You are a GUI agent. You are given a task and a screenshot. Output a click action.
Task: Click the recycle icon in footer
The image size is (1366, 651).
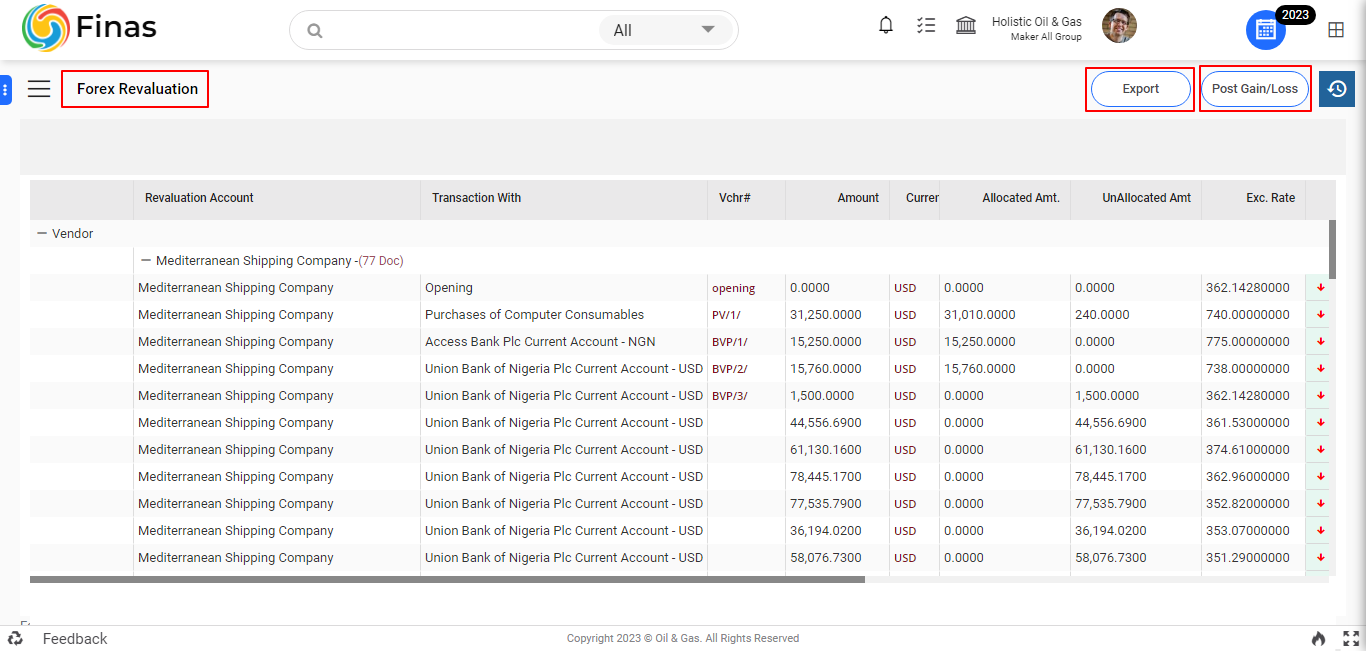pos(16,638)
